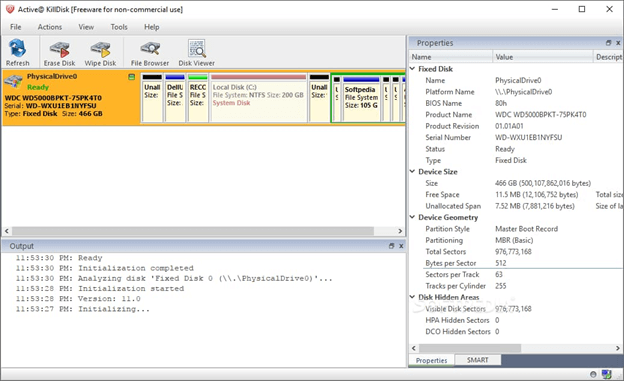Select the RECC partition block

tap(198, 98)
